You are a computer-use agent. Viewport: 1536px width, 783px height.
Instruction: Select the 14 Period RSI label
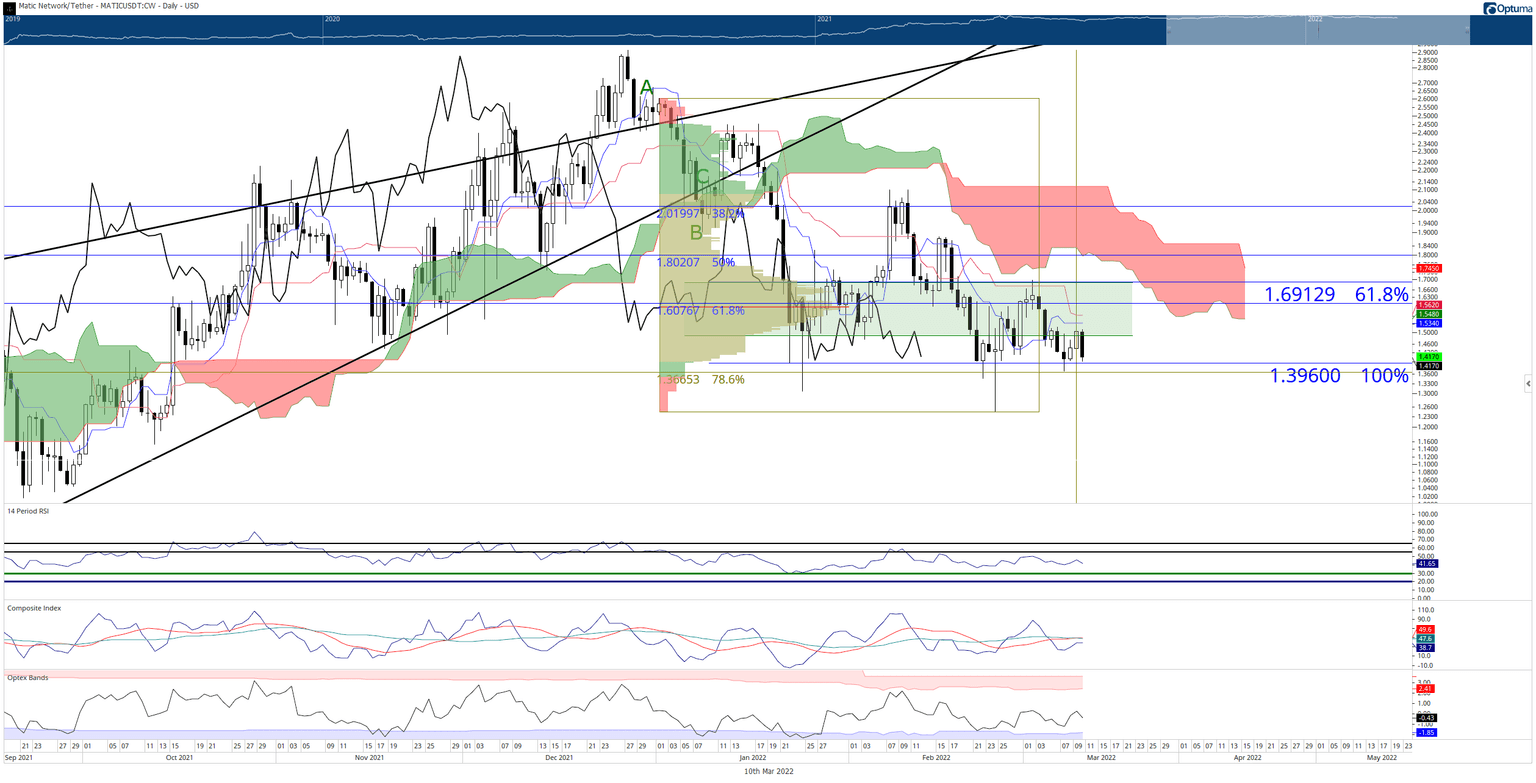28,511
